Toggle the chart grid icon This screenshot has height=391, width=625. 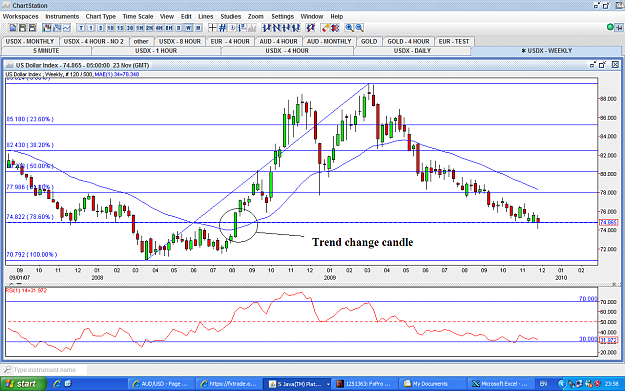pos(222,28)
